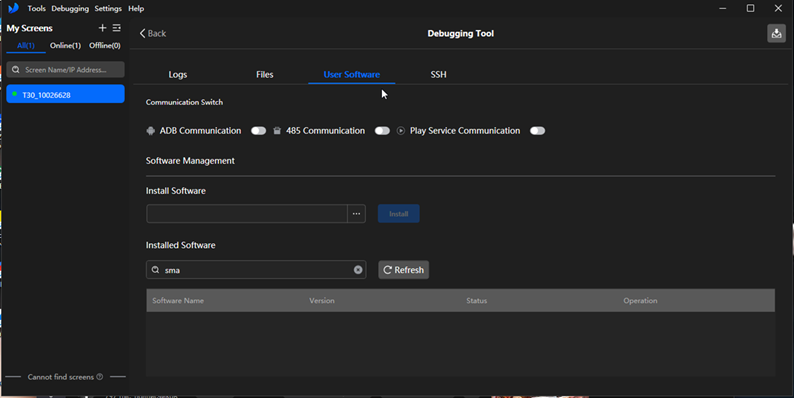
Task: Open the Settings menu
Action: pos(108,9)
